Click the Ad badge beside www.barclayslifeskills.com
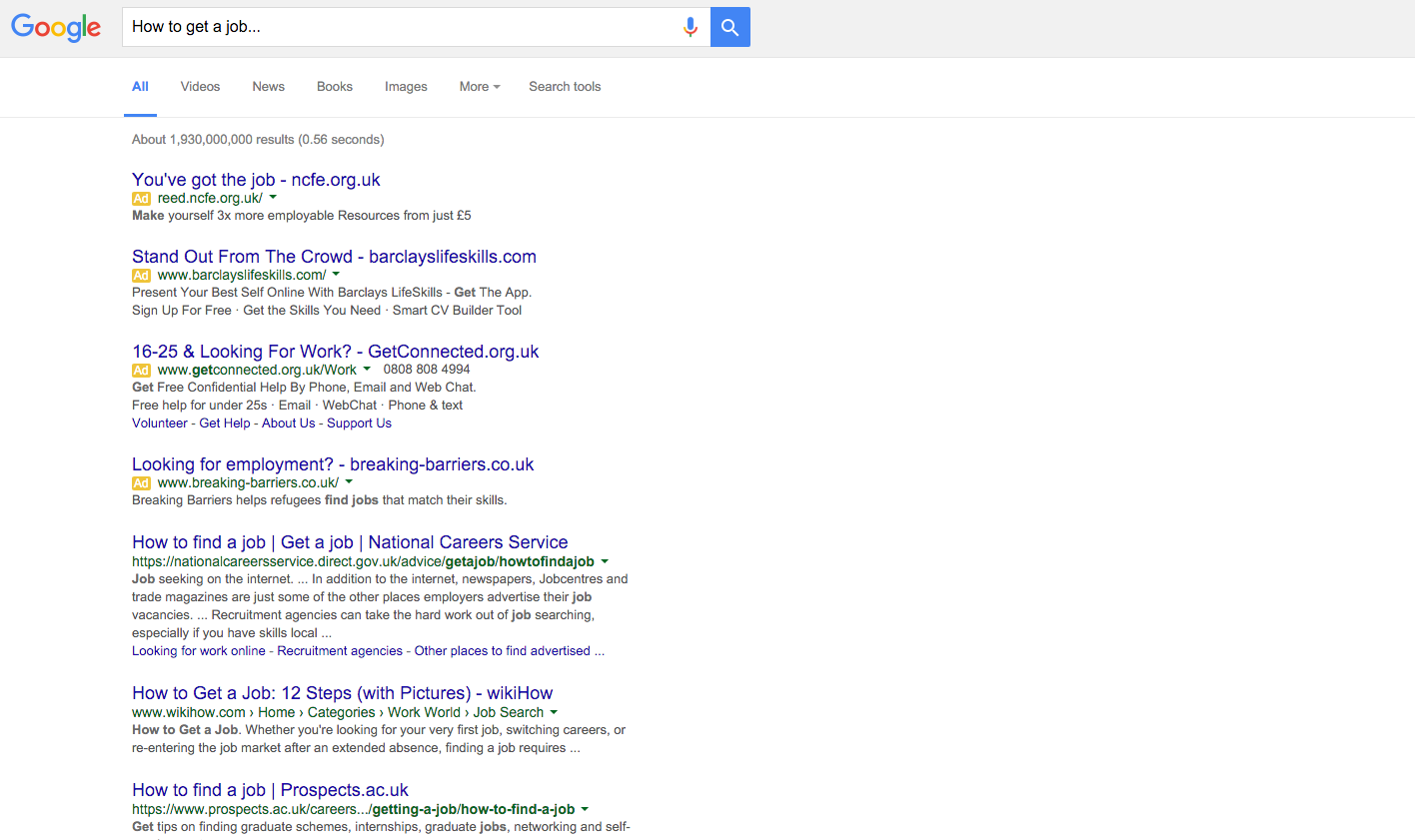The width and height of the screenshot is (1415, 840). (141, 276)
